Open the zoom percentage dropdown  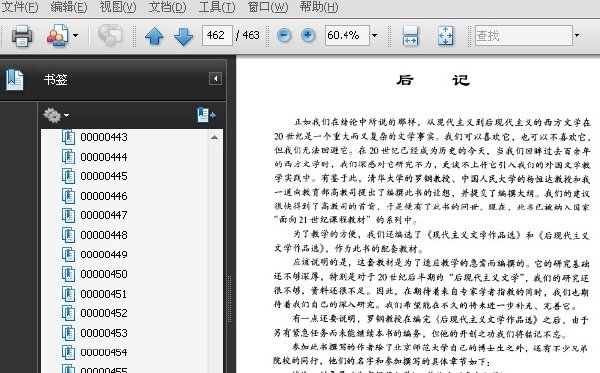coord(375,36)
